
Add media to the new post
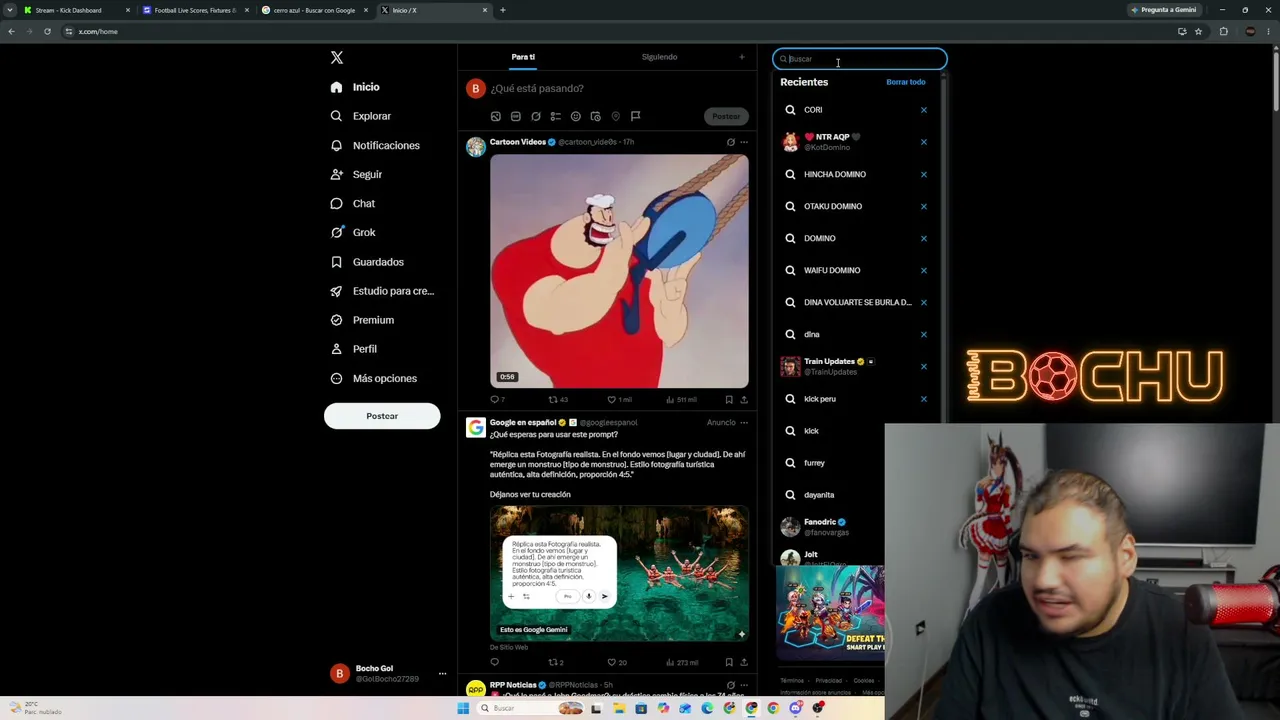coord(496,116)
